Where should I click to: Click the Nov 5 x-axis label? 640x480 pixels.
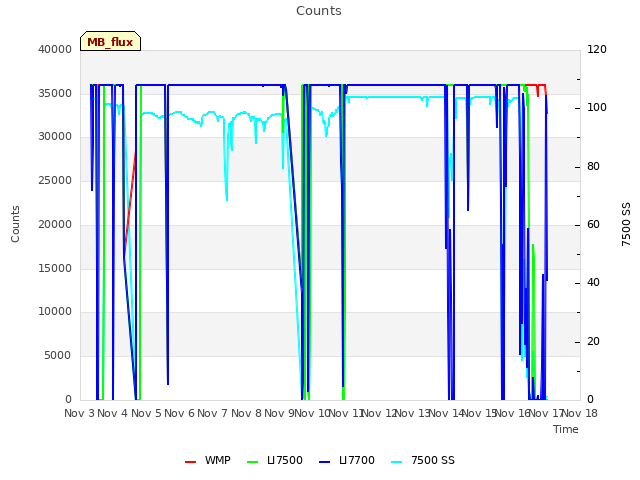(147, 413)
